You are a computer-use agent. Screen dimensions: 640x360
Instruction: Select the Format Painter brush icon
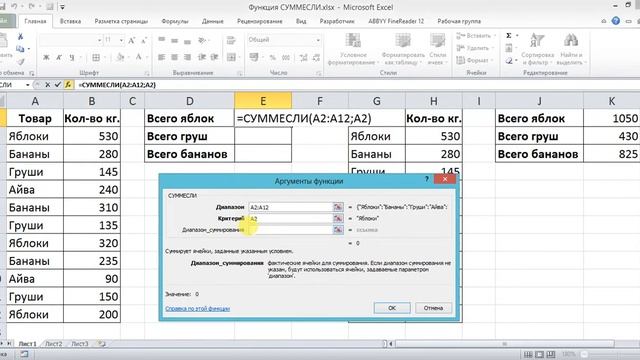(x=20, y=61)
